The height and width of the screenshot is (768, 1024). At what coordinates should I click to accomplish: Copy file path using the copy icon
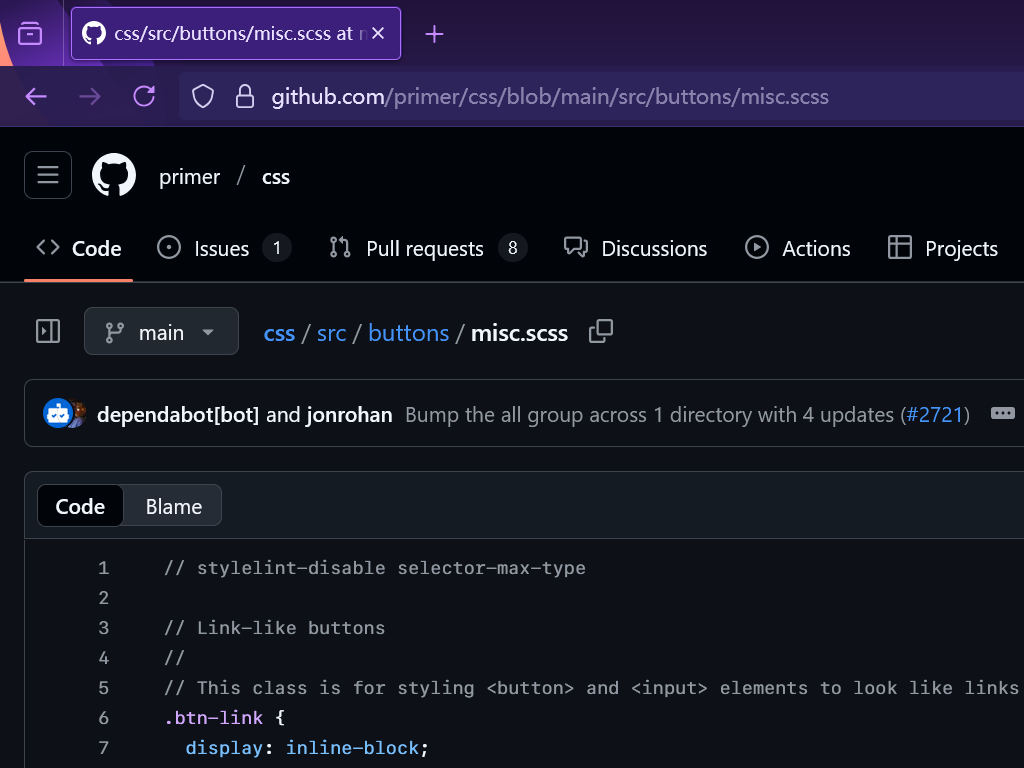tap(601, 332)
